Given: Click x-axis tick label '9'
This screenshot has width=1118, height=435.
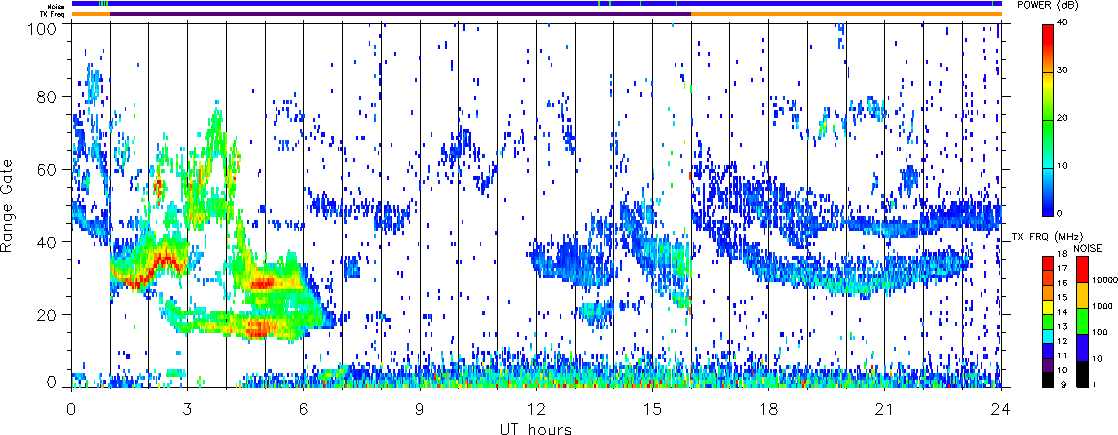Looking at the screenshot, I should (x=420, y=407).
